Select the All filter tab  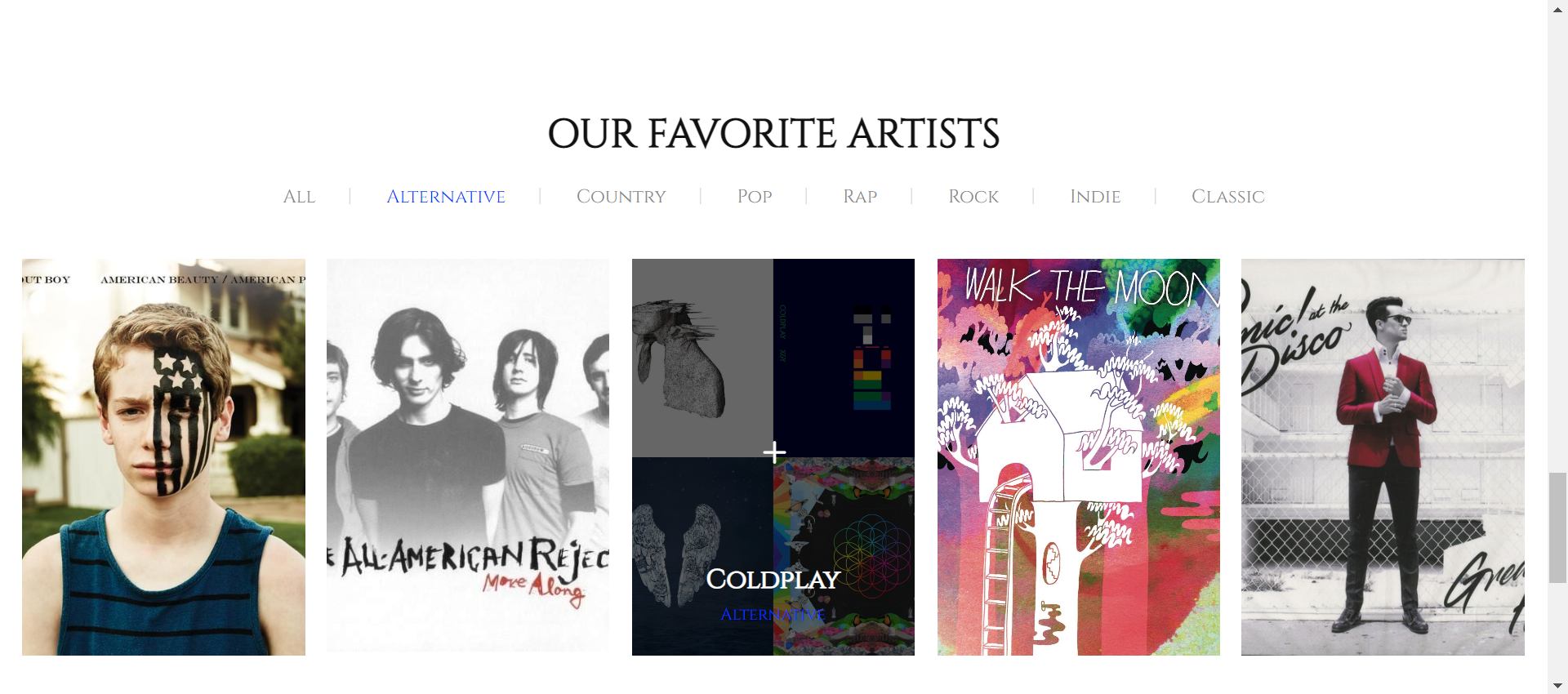point(299,197)
